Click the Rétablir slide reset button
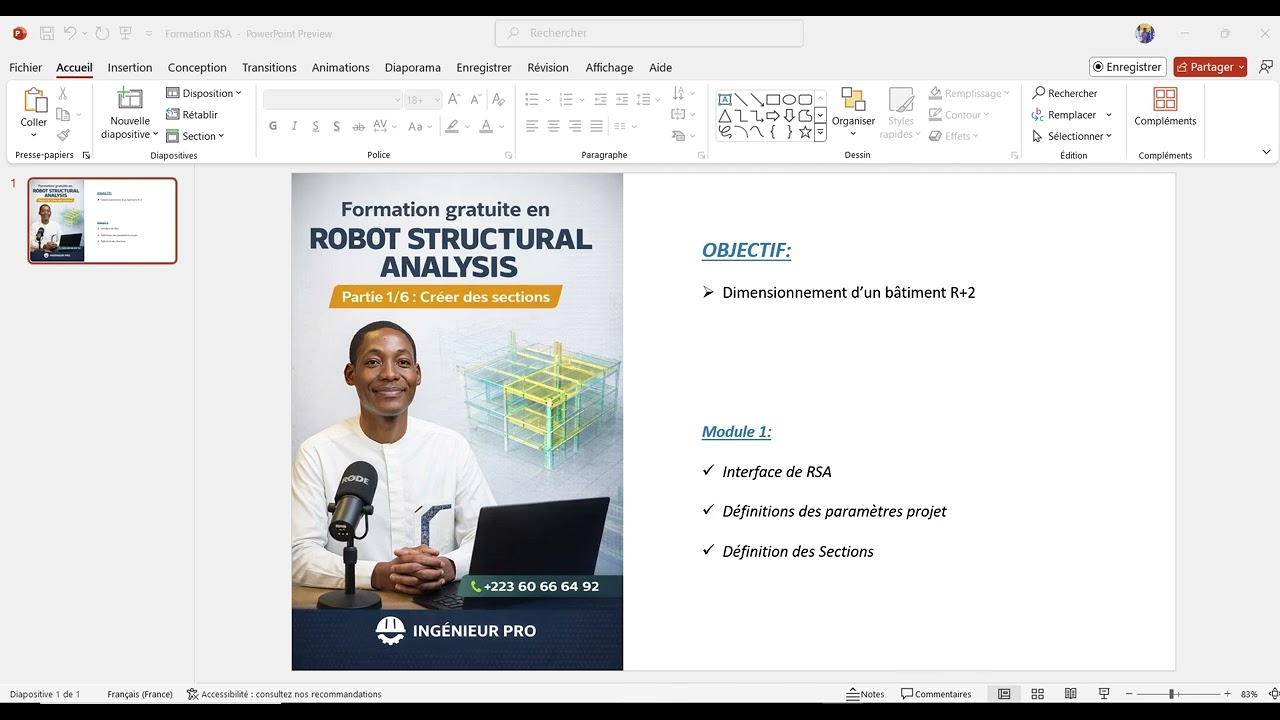Screen dimensions: 1280x720 tap(192, 114)
